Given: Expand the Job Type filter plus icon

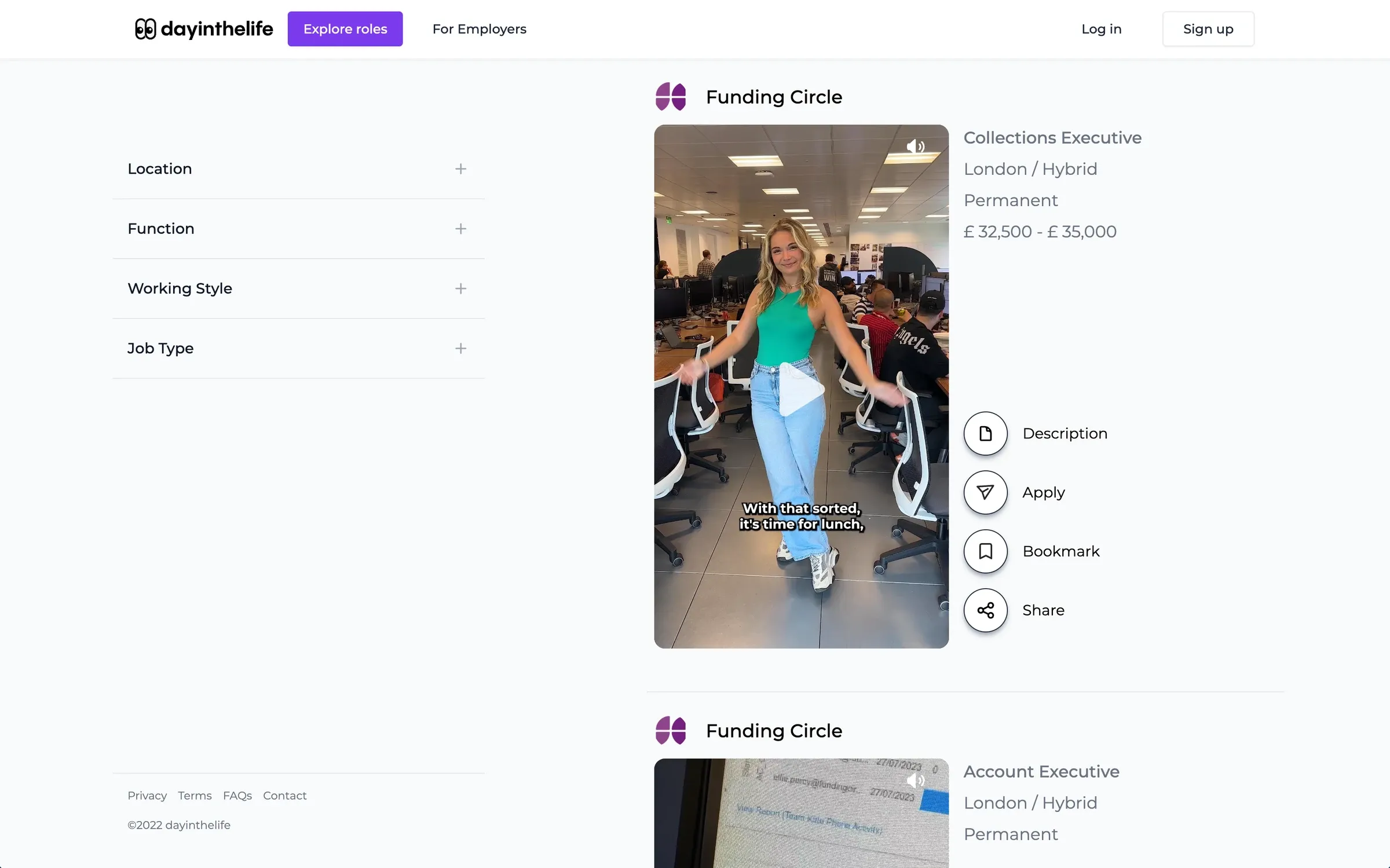Looking at the screenshot, I should (460, 349).
